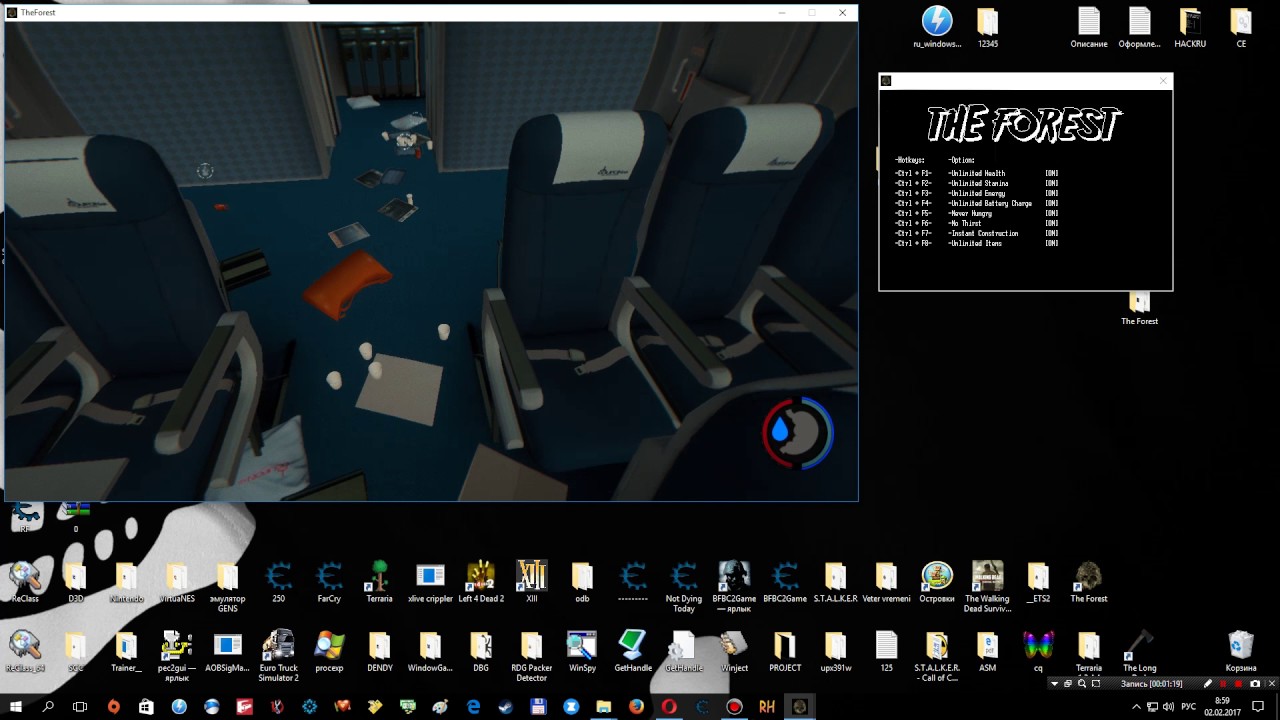
Task: Select the XIII game shortcut
Action: (x=532, y=582)
